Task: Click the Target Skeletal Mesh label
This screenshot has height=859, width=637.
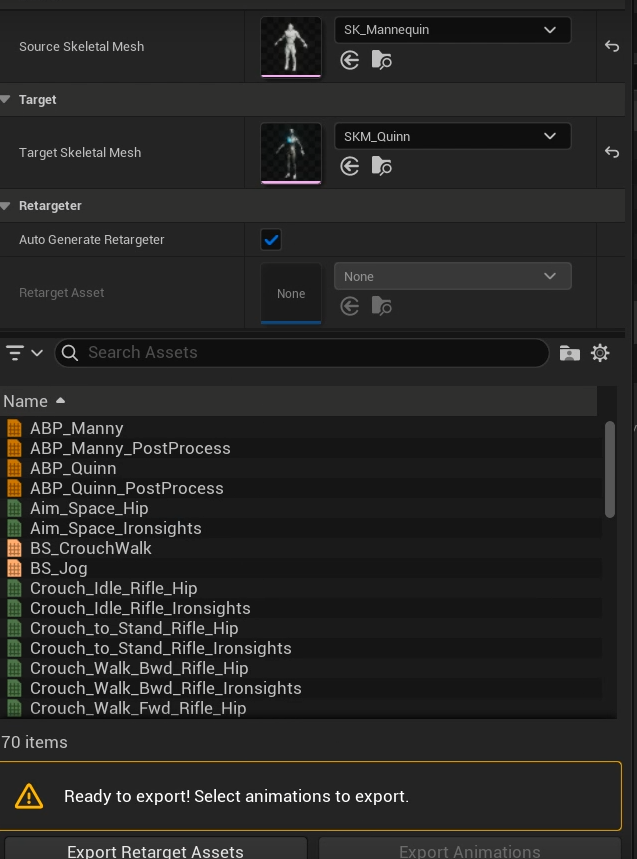Action: click(80, 152)
